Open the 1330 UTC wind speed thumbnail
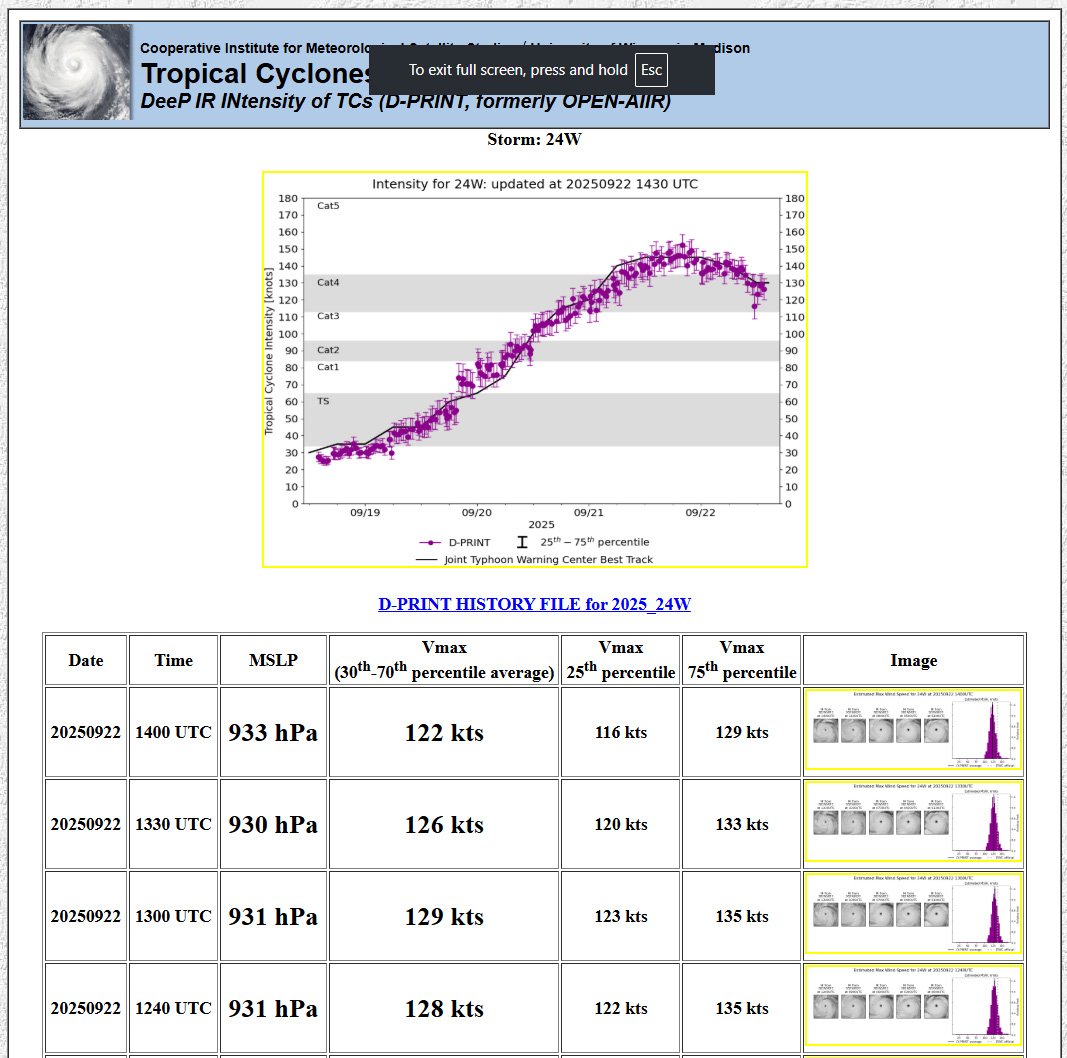Viewport: 1067px width, 1058px height. (913, 824)
